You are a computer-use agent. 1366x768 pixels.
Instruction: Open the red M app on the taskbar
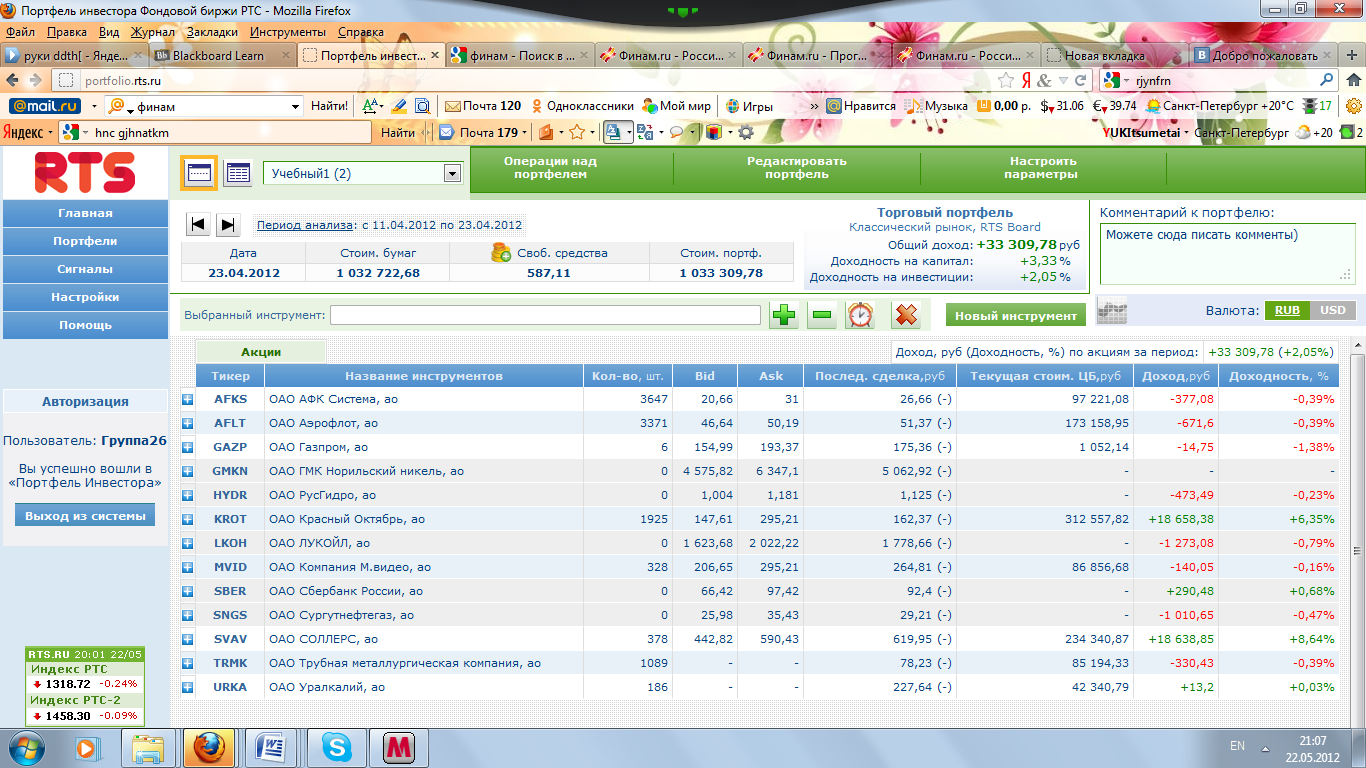tap(399, 746)
